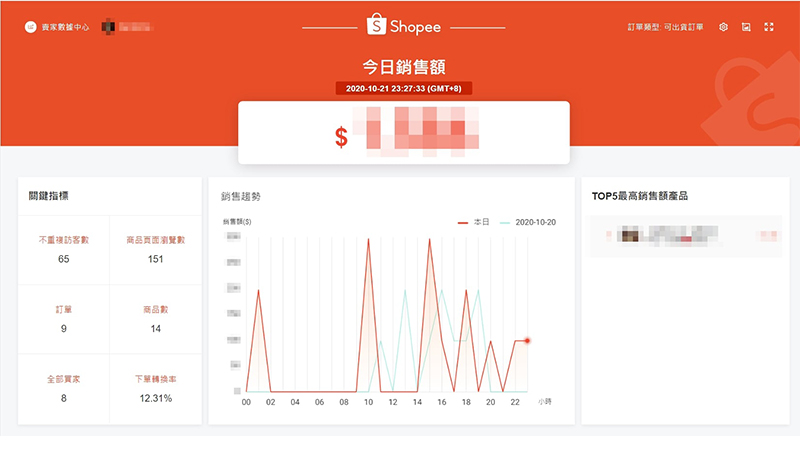The height and width of the screenshot is (464, 800).
Task: Click the 全部買家 metric value 8
Action: click(x=63, y=398)
